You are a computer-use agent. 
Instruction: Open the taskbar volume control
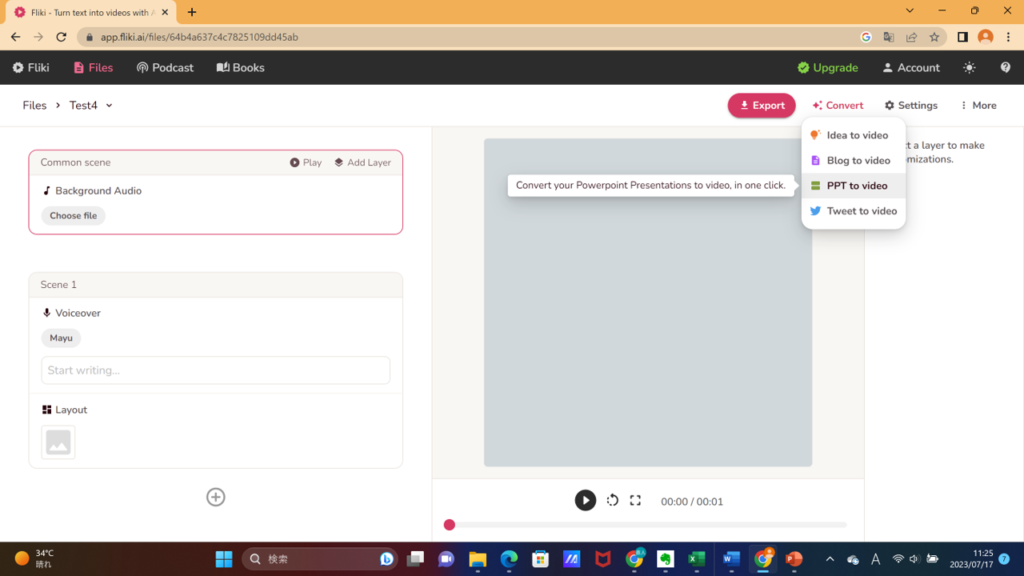pyautogui.click(x=914, y=559)
